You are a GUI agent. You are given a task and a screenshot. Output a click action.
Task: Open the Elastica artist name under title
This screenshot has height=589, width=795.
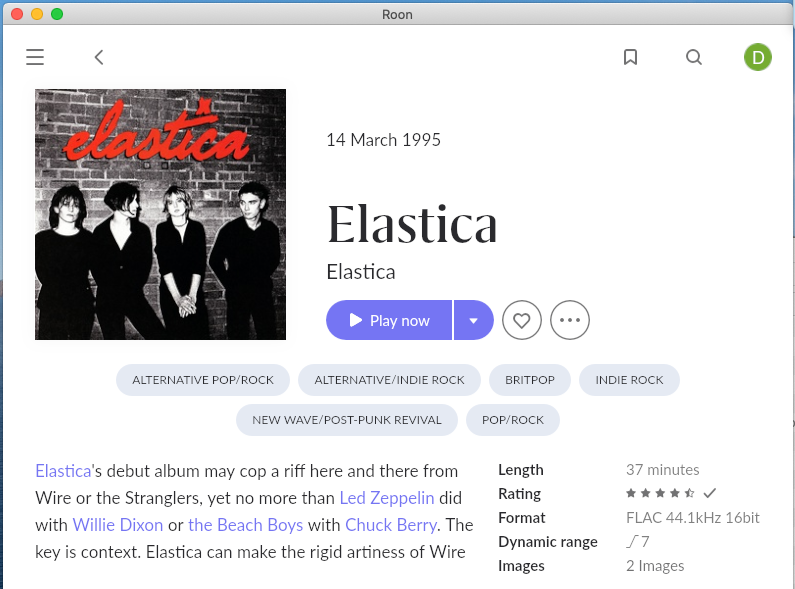point(360,272)
